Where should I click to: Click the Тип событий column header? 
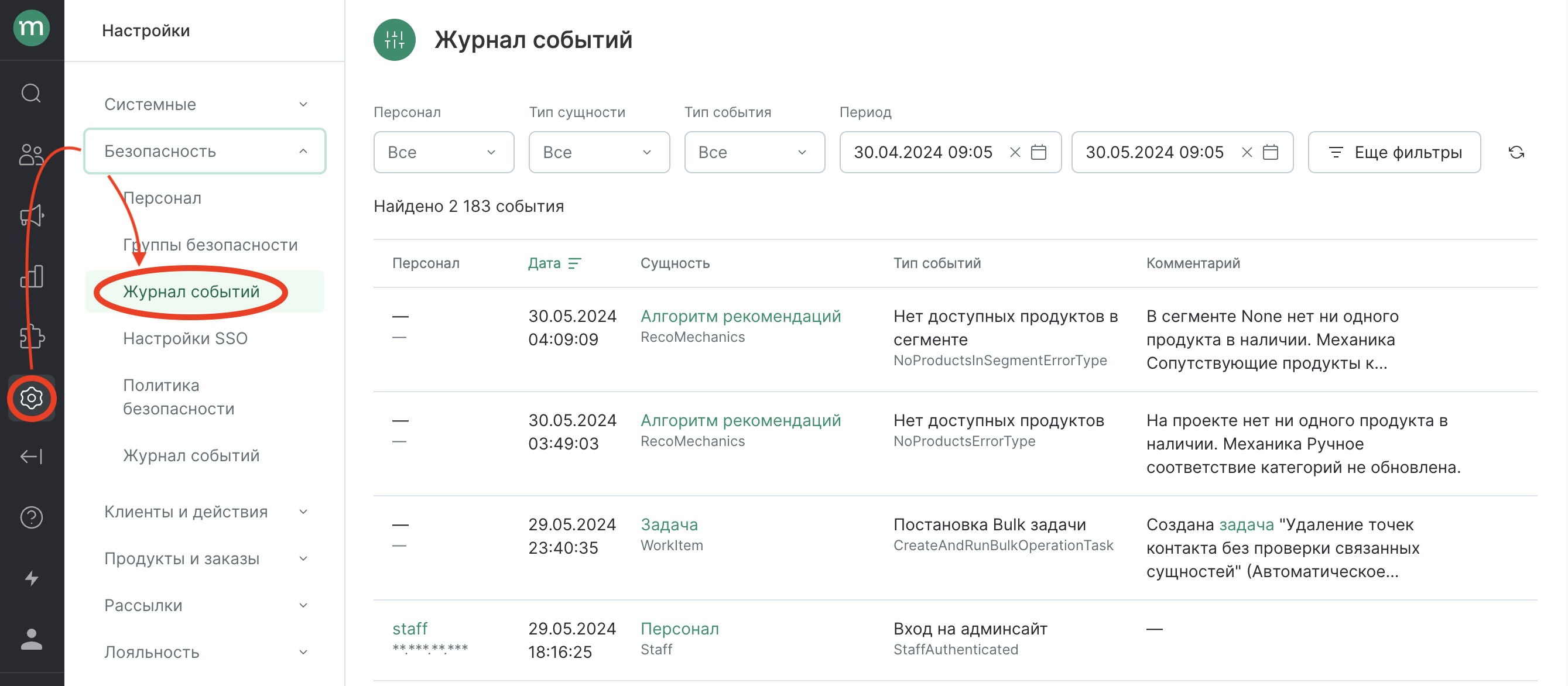pos(937,263)
